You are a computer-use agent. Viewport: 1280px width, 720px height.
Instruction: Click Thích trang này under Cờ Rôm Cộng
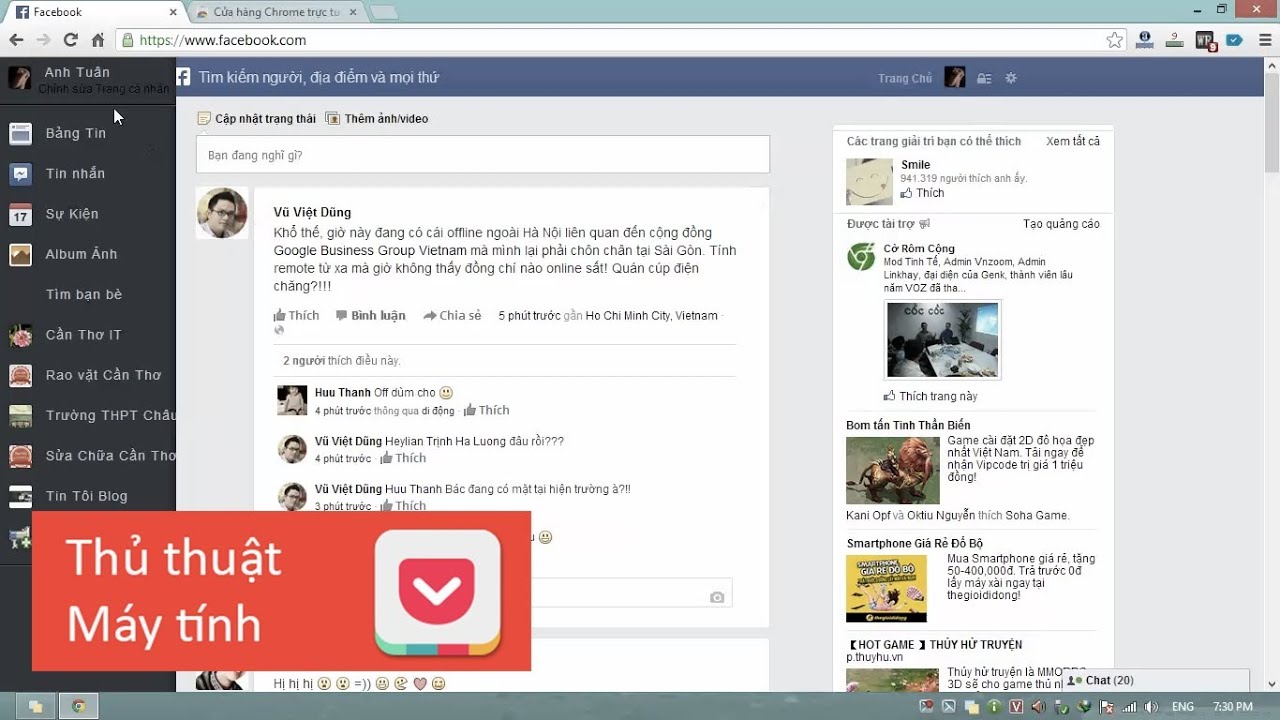point(931,396)
